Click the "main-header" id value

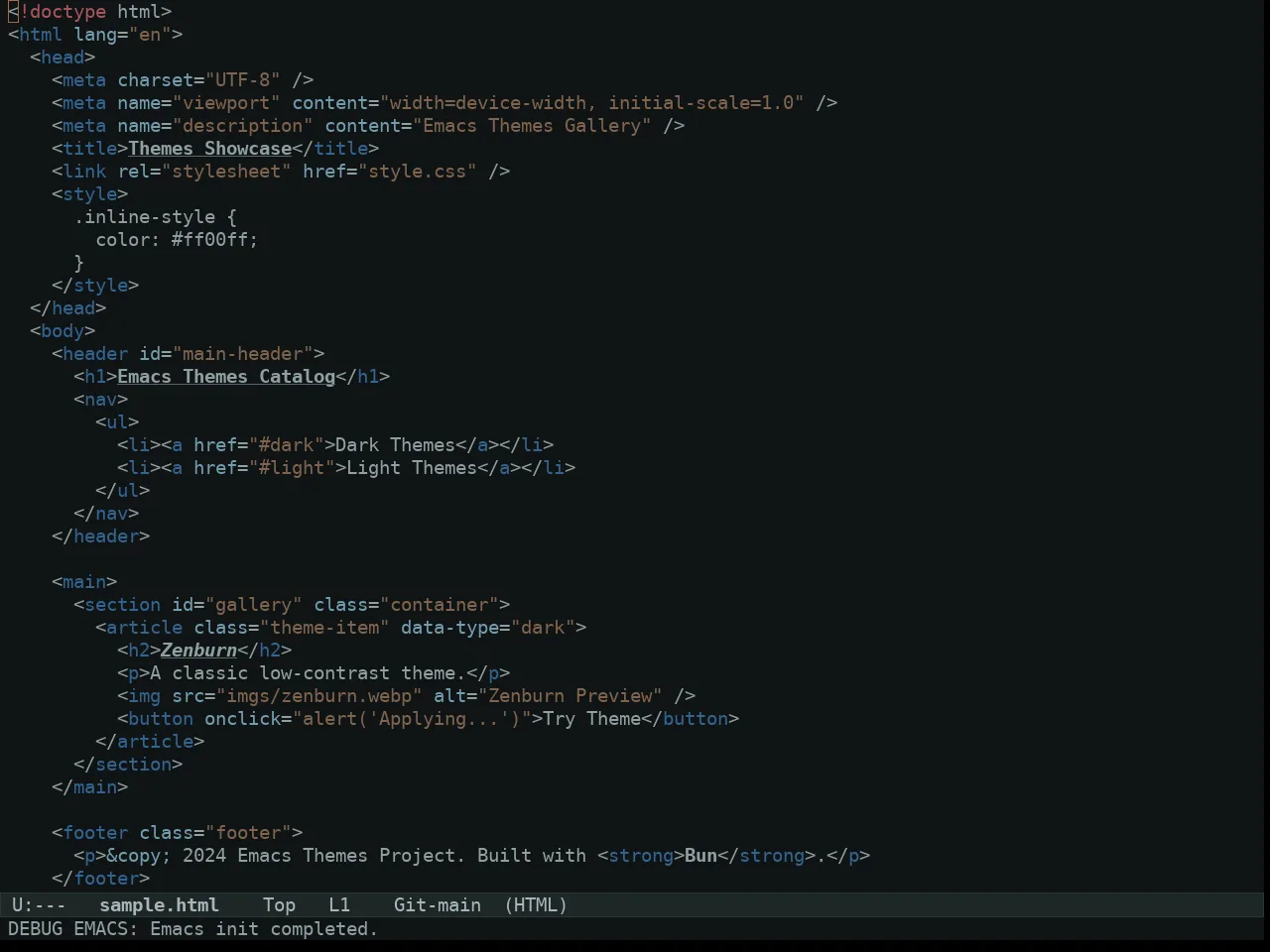tap(242, 354)
